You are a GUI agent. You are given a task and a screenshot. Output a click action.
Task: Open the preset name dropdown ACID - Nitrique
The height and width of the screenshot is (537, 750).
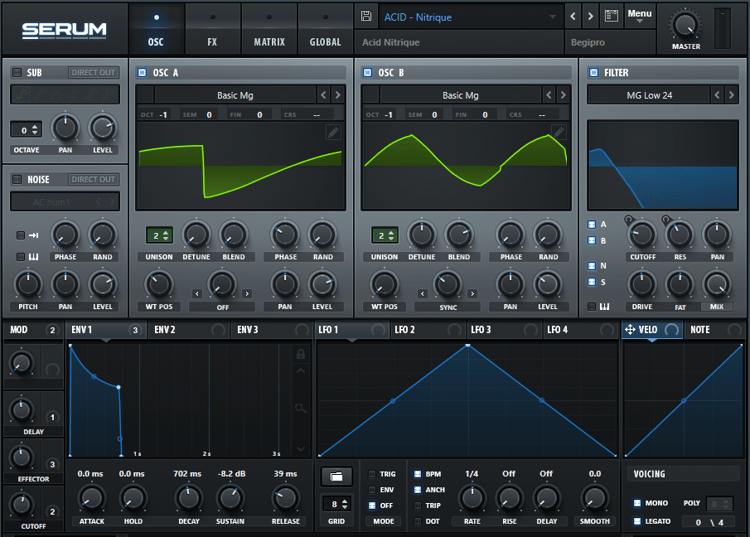(470, 17)
